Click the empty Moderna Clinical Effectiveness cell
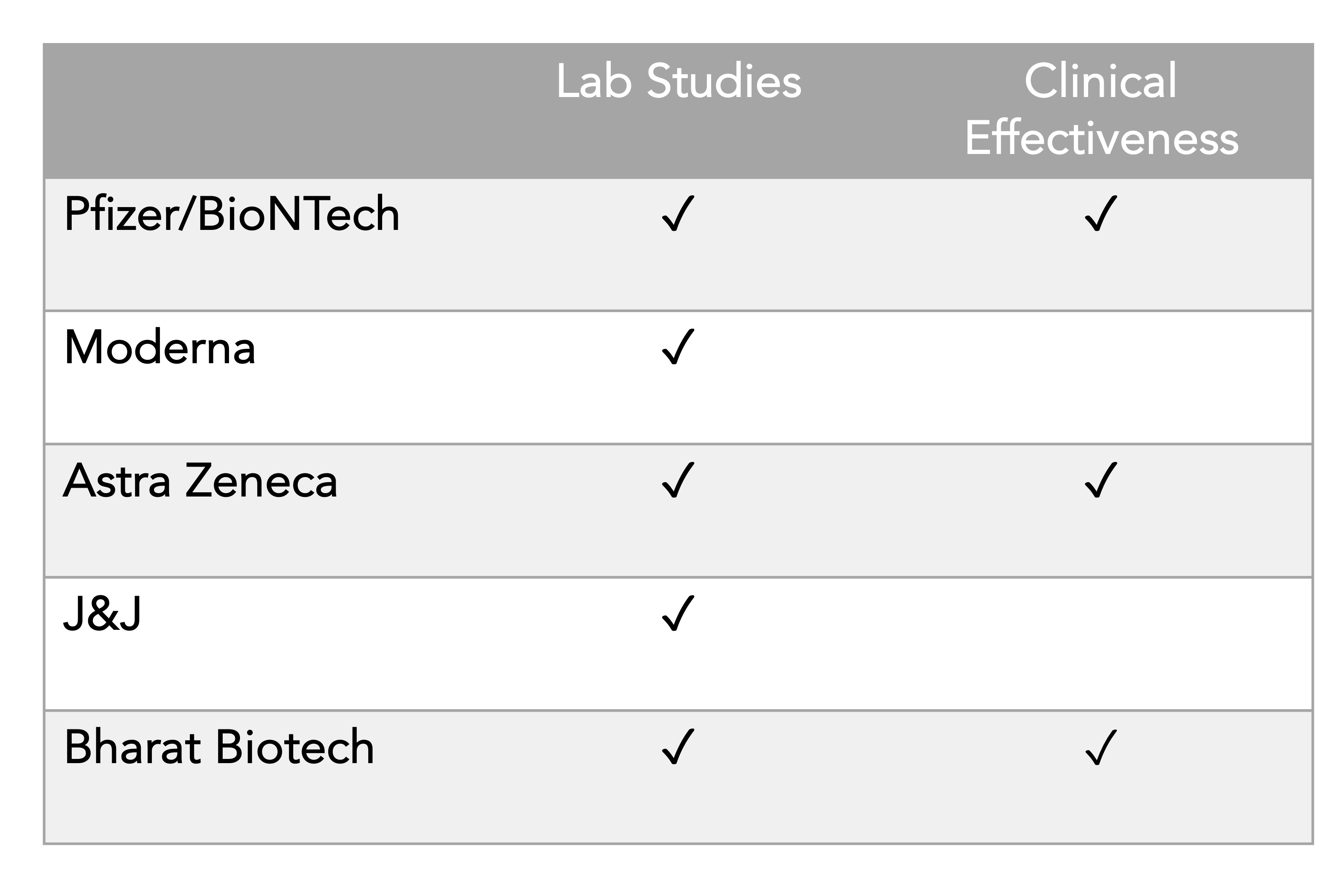The image size is (1337, 896). (1100, 377)
